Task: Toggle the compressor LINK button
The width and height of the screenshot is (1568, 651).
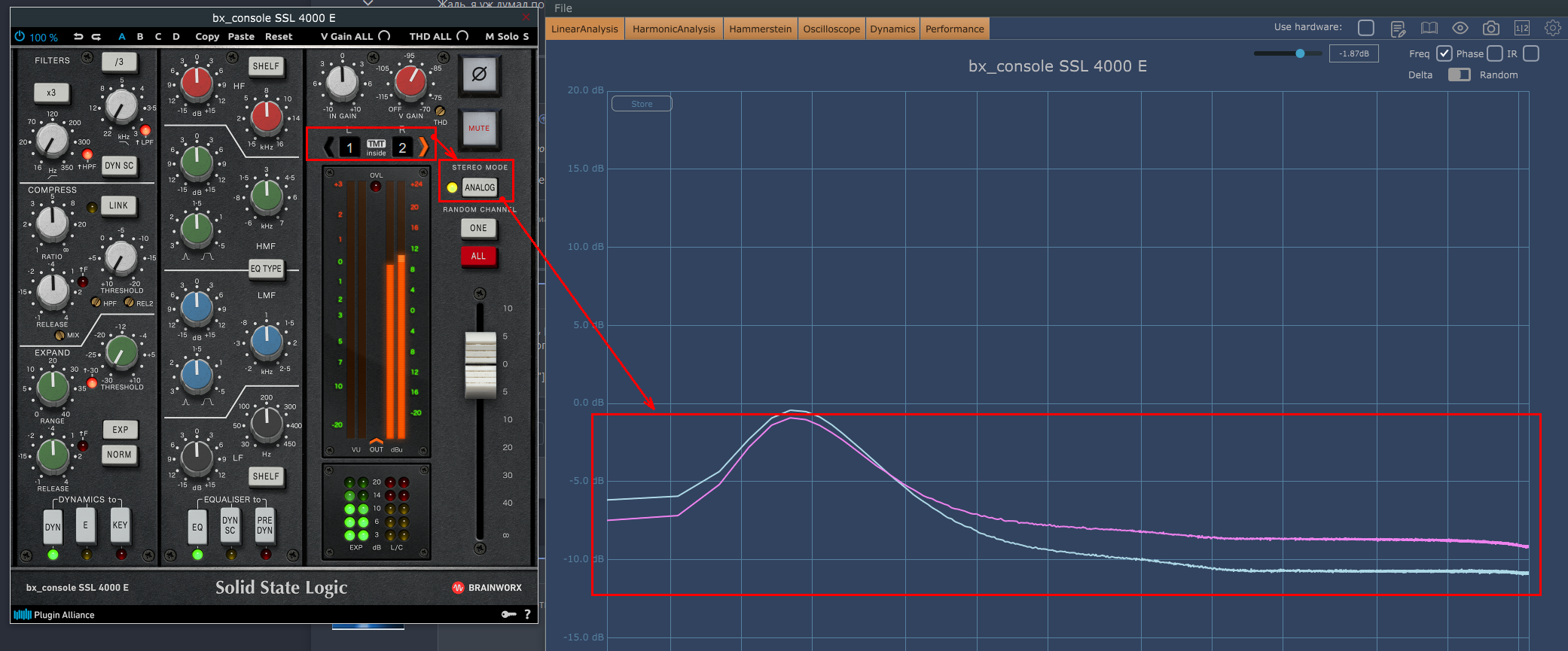Action: click(x=118, y=205)
